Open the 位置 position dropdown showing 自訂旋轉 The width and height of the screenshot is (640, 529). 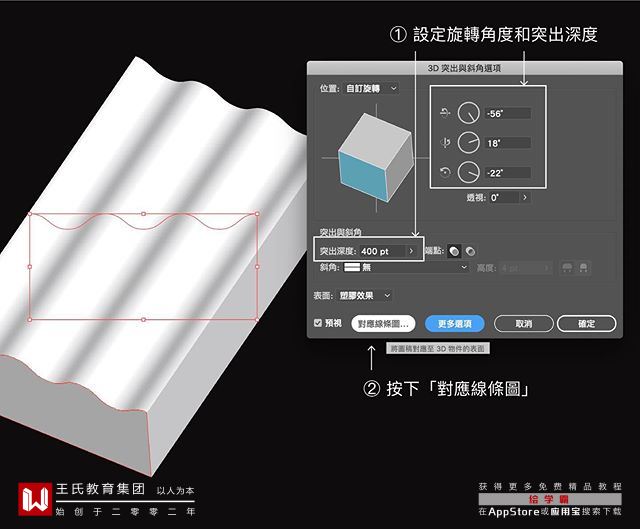tap(372, 88)
